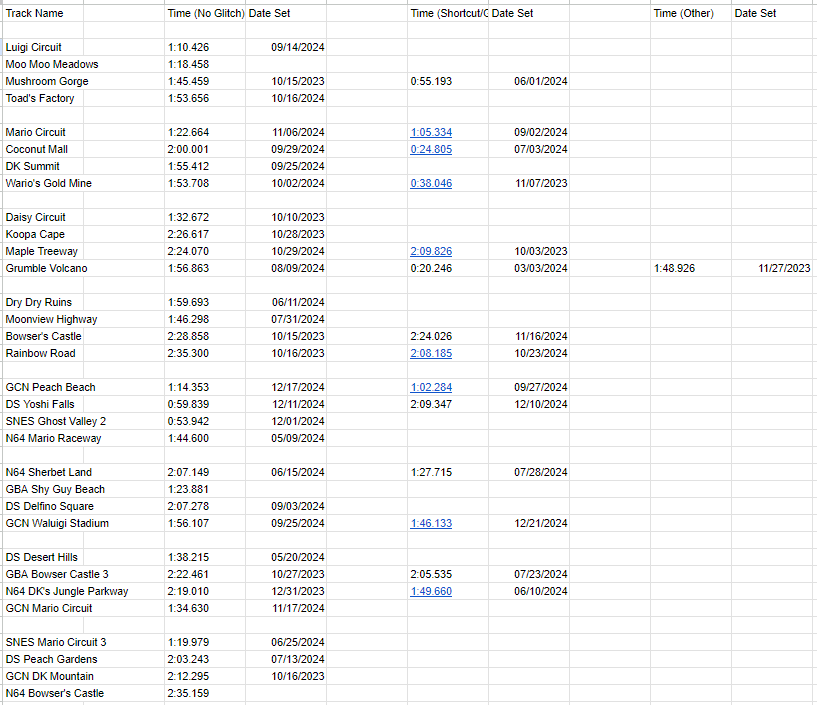Select the Moo Moo Meadows cell

43,64
